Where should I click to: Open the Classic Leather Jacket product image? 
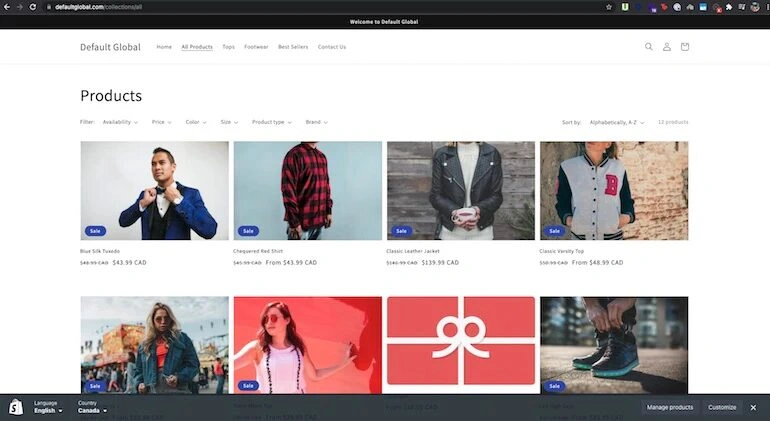pos(461,190)
